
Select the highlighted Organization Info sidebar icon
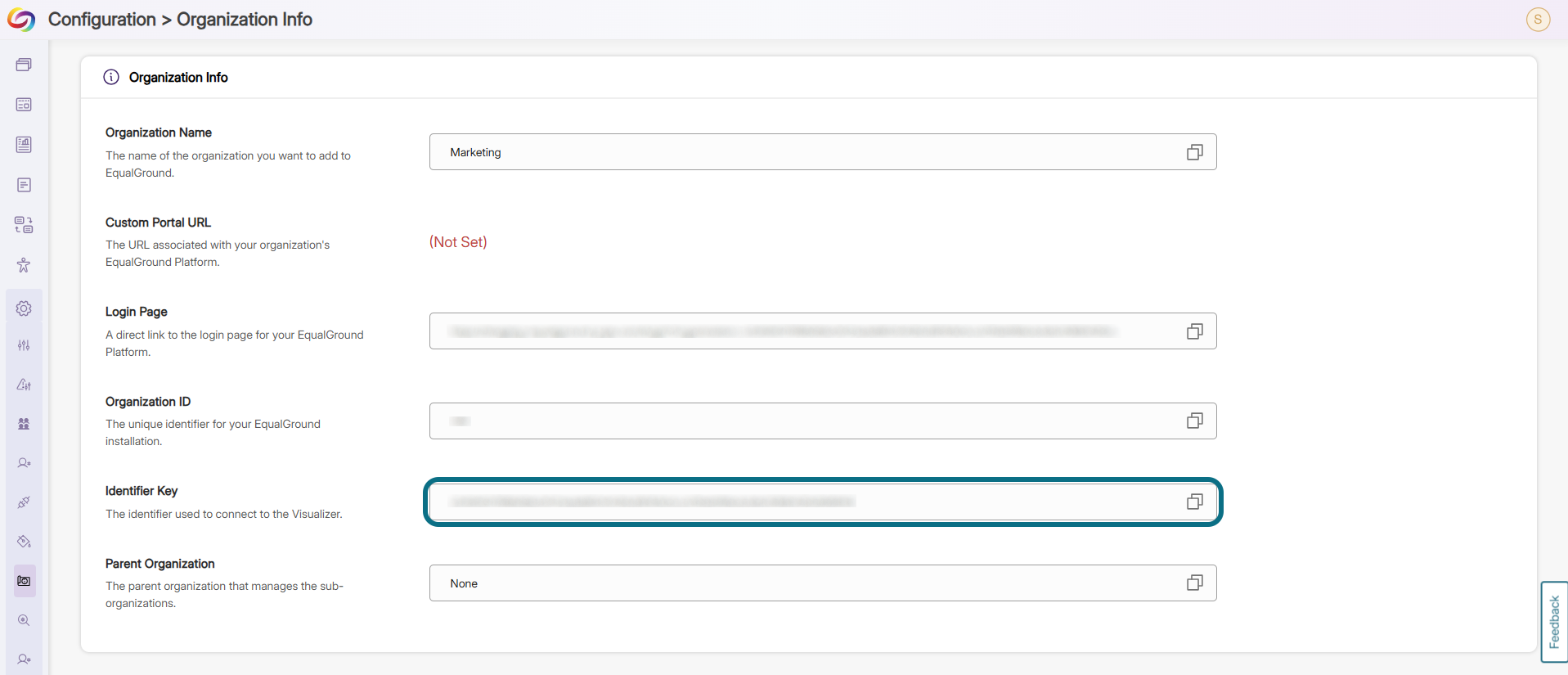[24, 581]
